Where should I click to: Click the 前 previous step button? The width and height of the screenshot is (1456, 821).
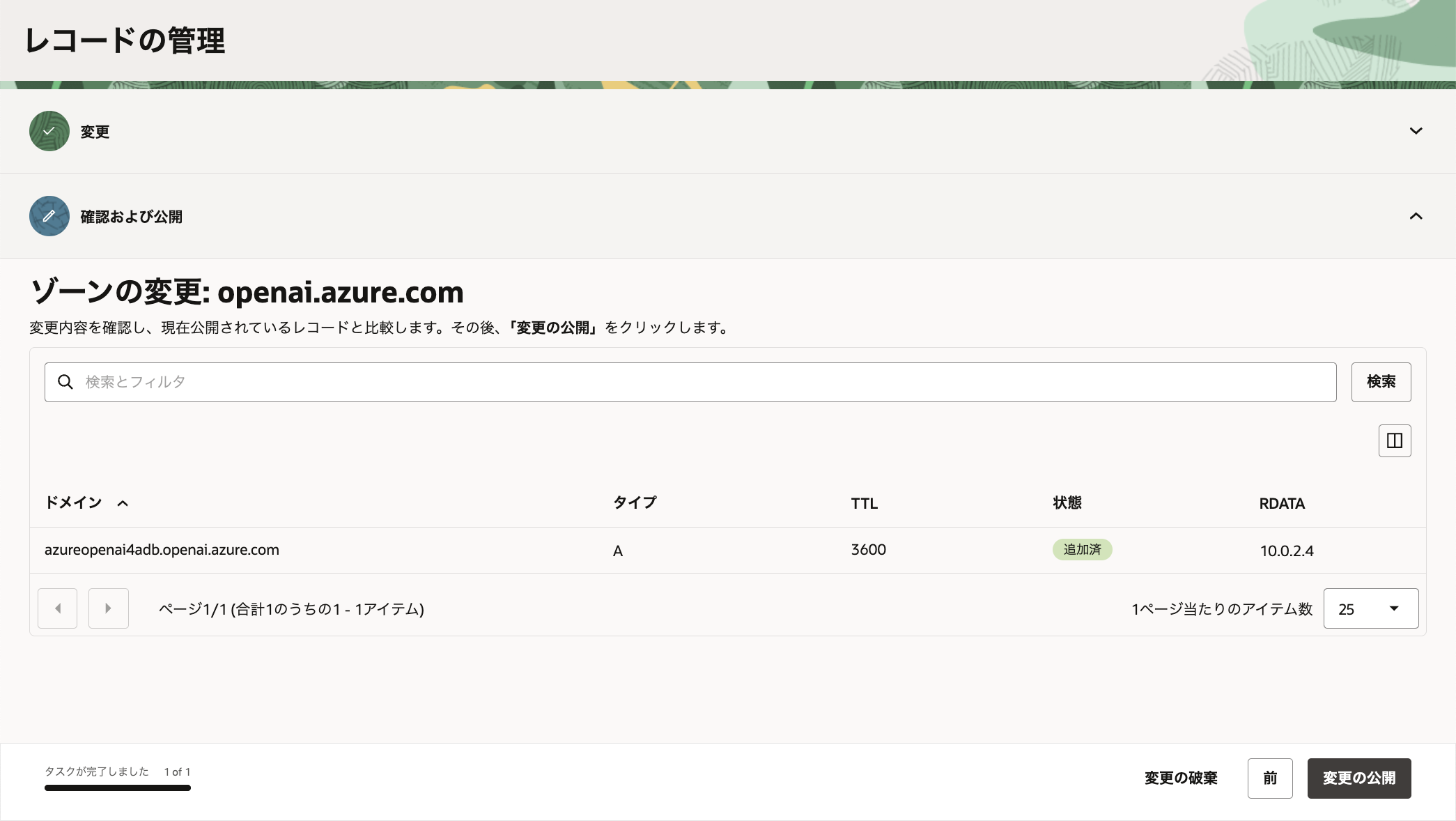(x=1269, y=778)
